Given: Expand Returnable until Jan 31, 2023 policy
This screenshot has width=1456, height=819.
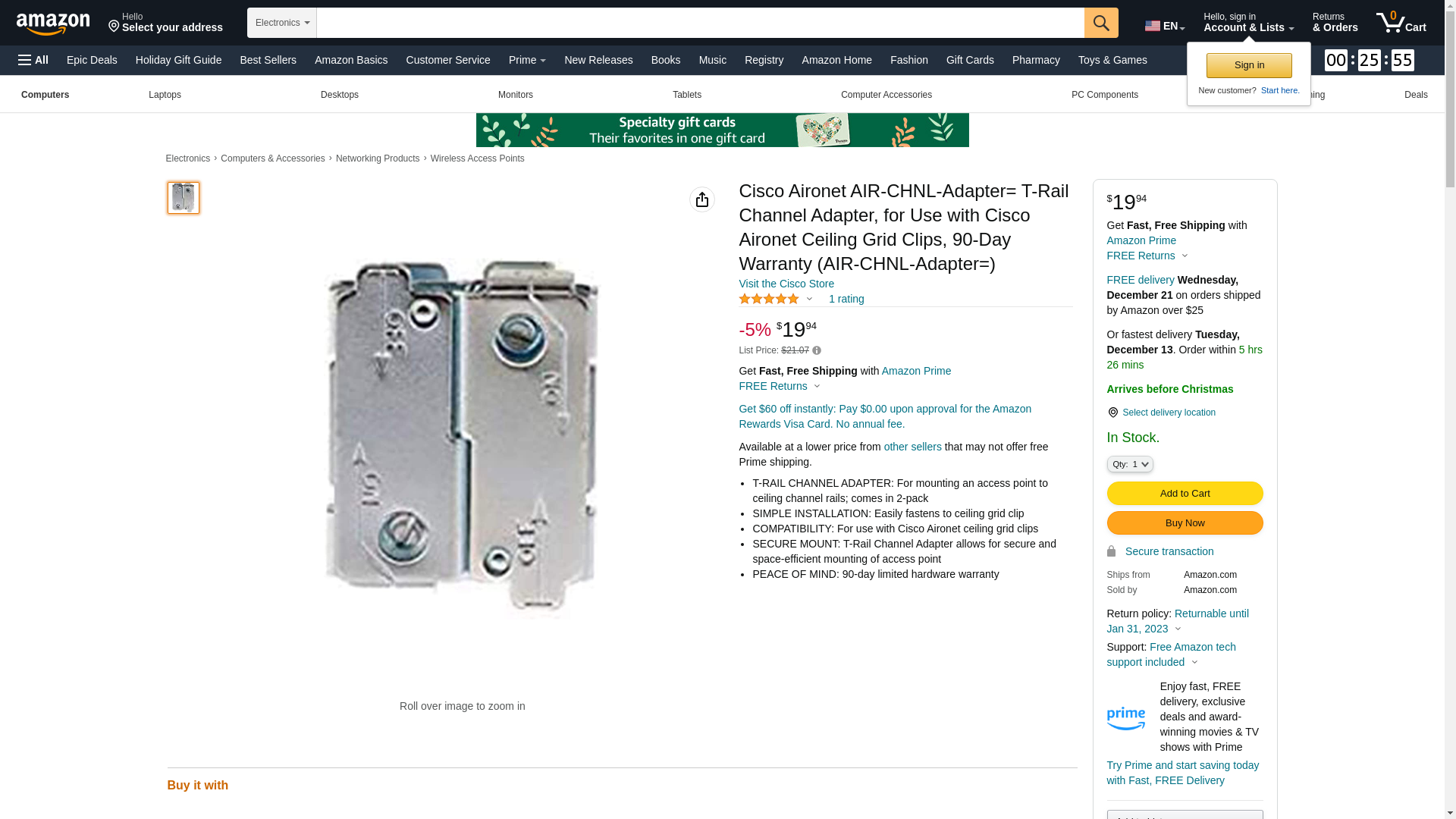Looking at the screenshot, I should [1178, 621].
